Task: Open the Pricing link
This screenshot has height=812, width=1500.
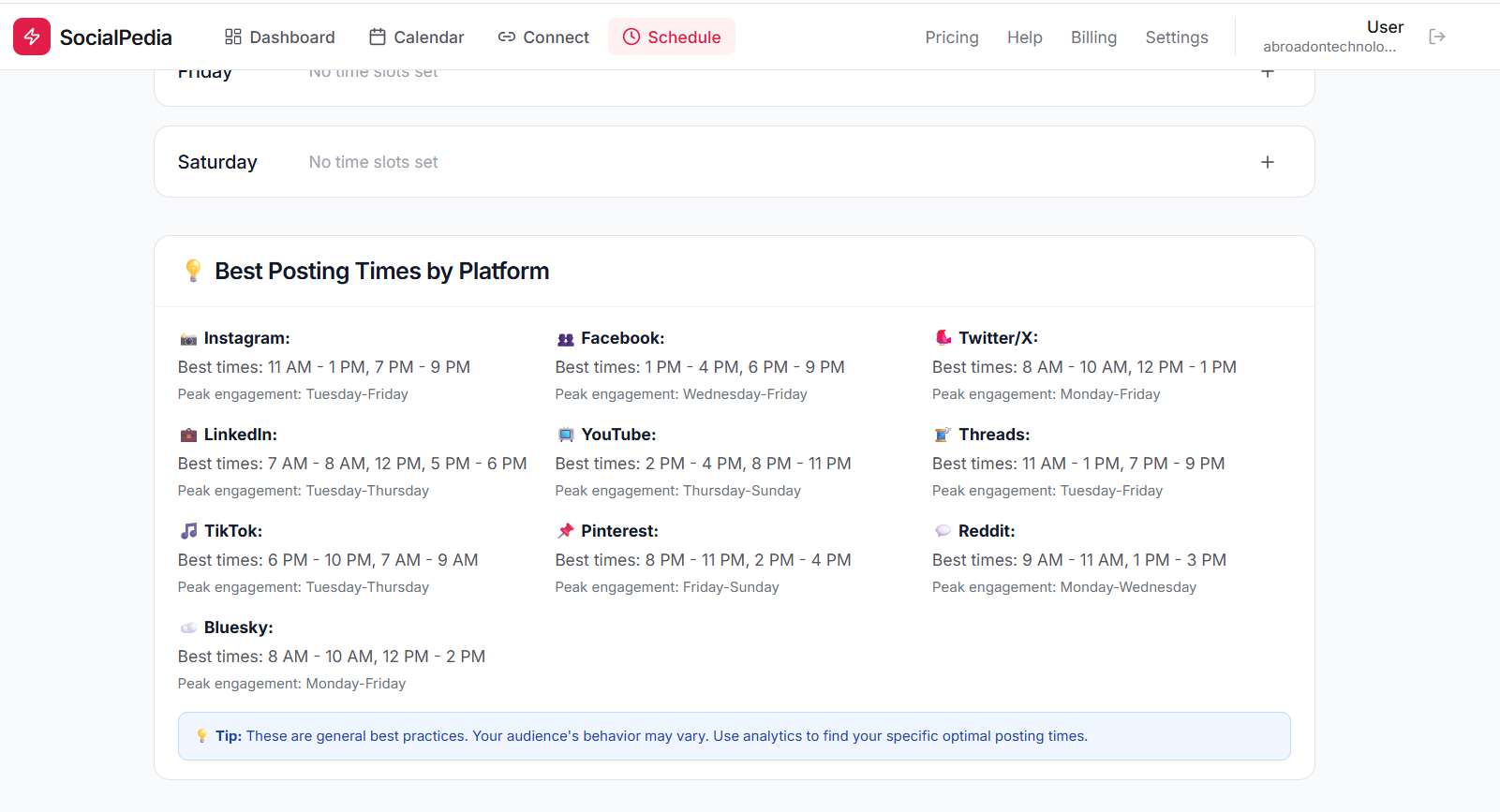Action: (x=951, y=37)
